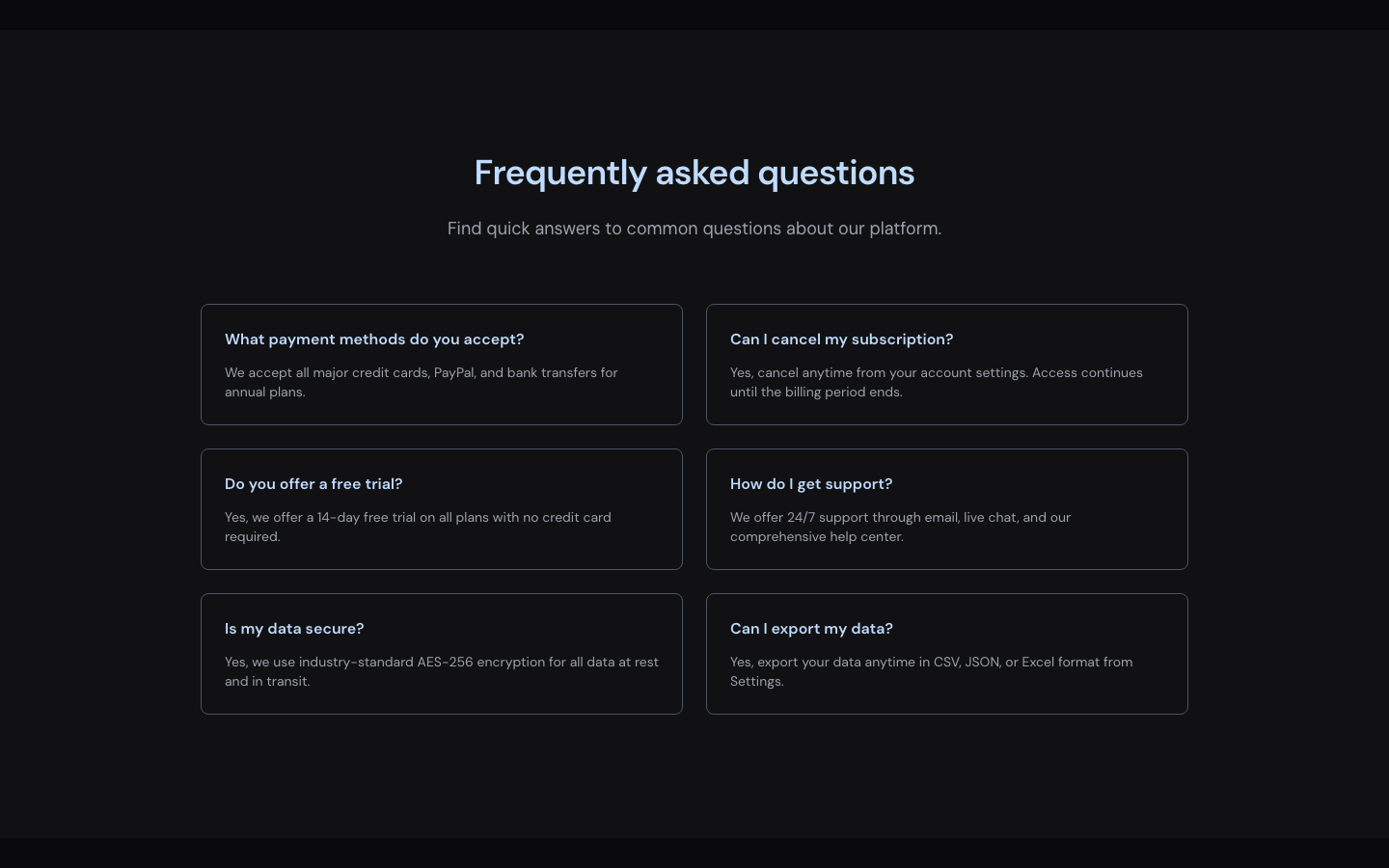Select the 'Is my data secure?' card
This screenshot has width=1389, height=868.
coord(442,654)
